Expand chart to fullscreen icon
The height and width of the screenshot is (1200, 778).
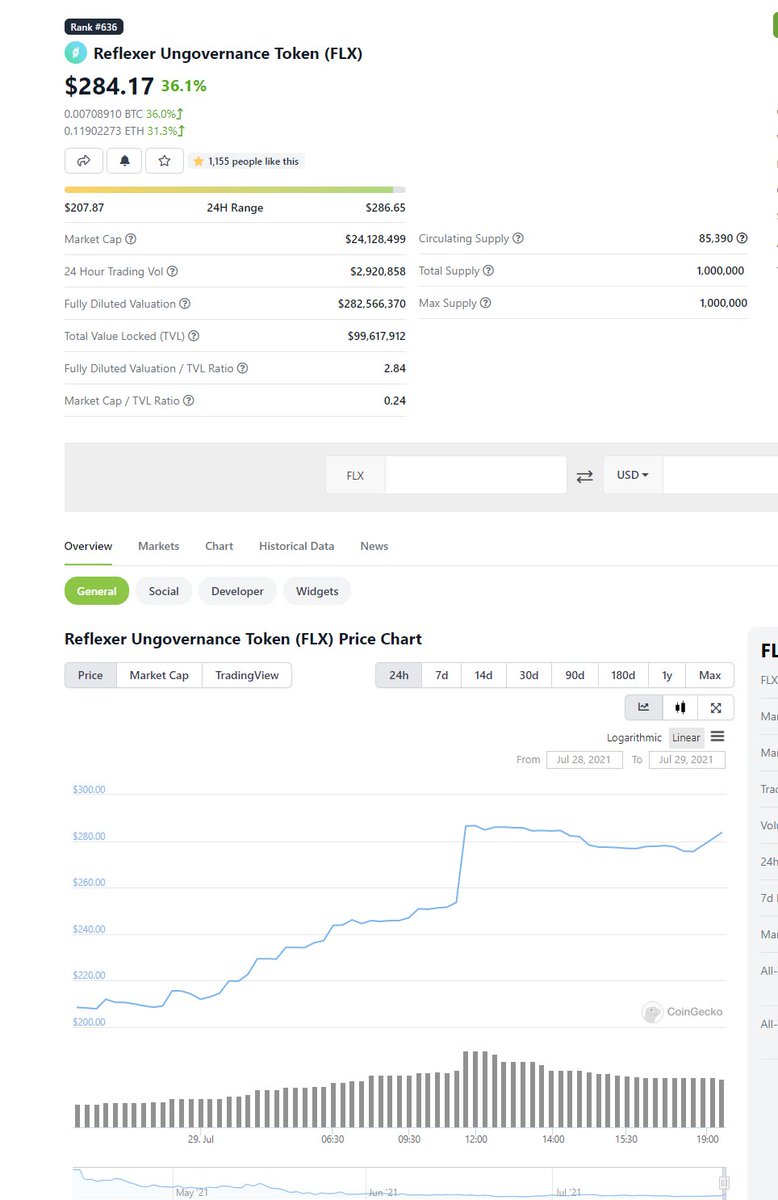click(716, 707)
